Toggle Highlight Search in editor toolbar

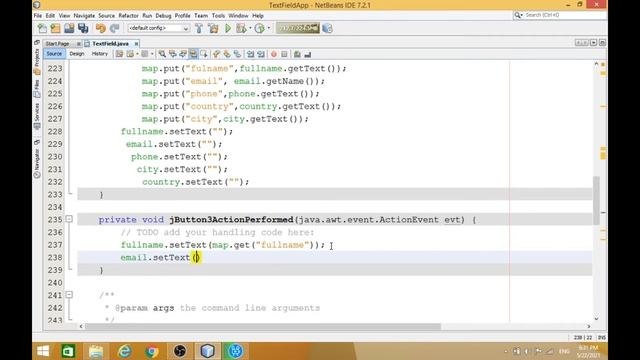pyautogui.click(x=193, y=54)
